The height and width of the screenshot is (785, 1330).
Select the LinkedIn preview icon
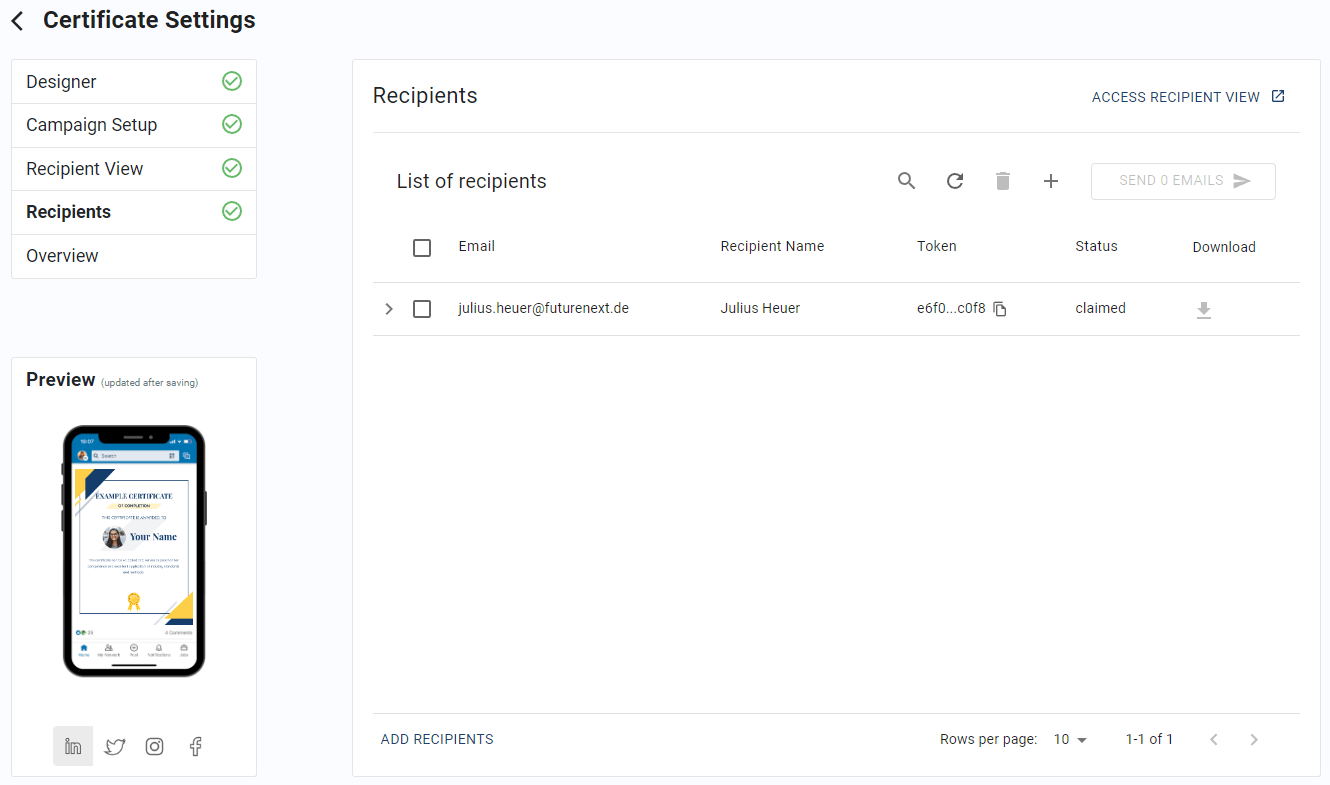tap(72, 746)
